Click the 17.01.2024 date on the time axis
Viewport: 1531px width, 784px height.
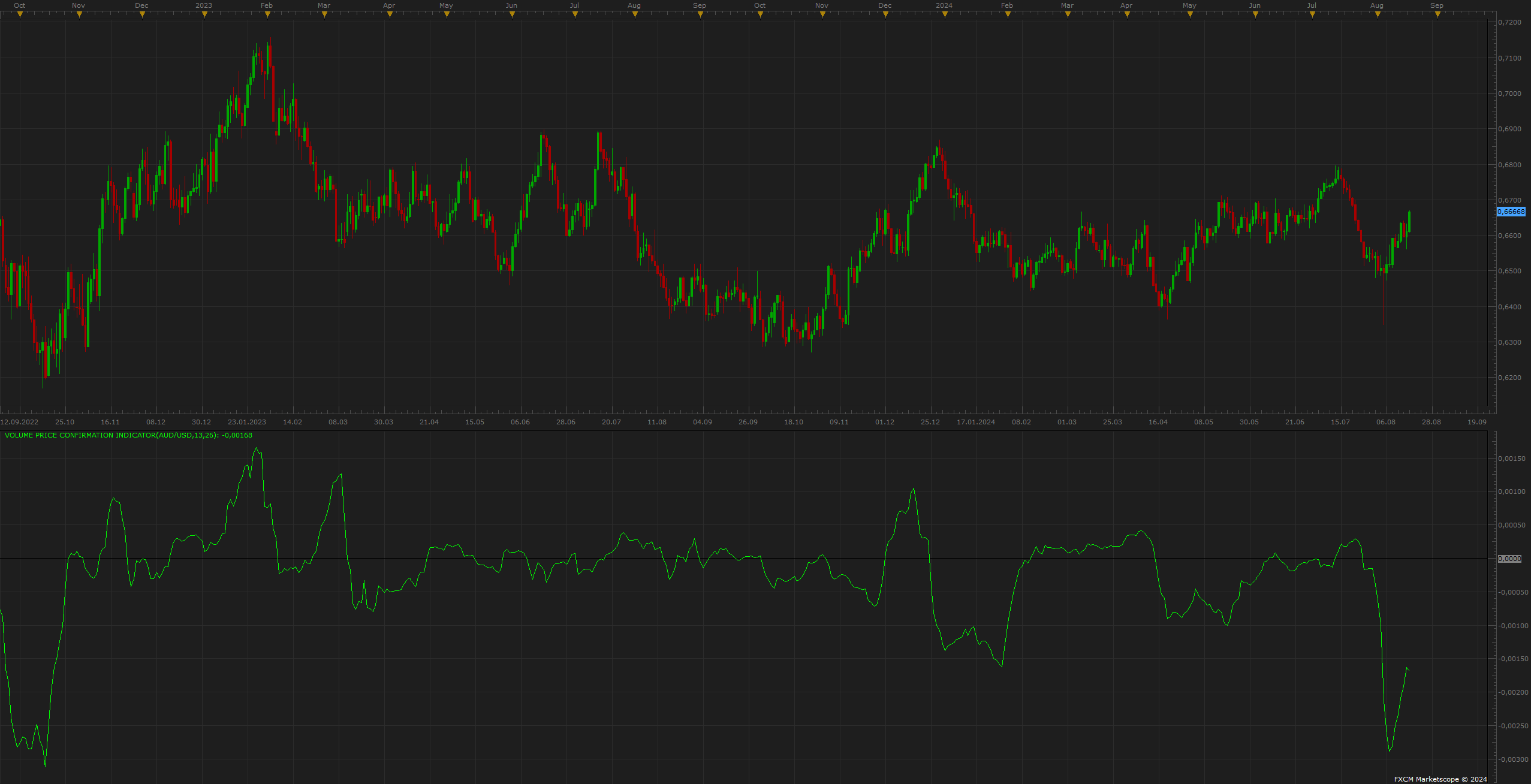click(x=976, y=422)
